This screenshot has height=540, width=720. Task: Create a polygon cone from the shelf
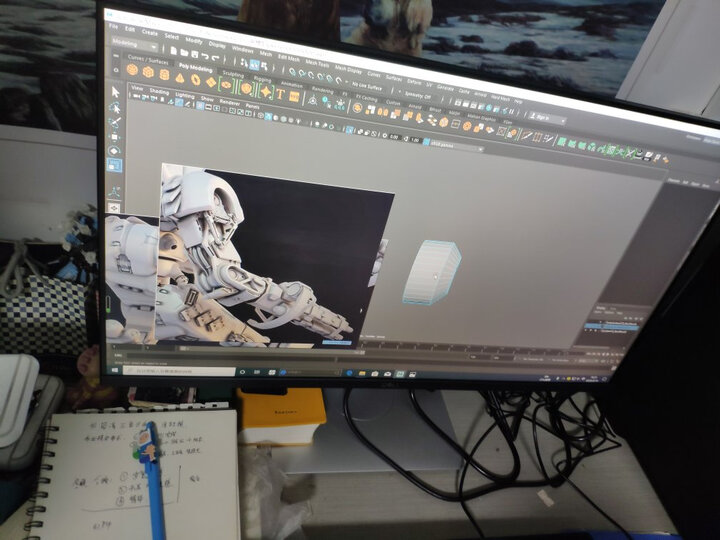click(180, 77)
